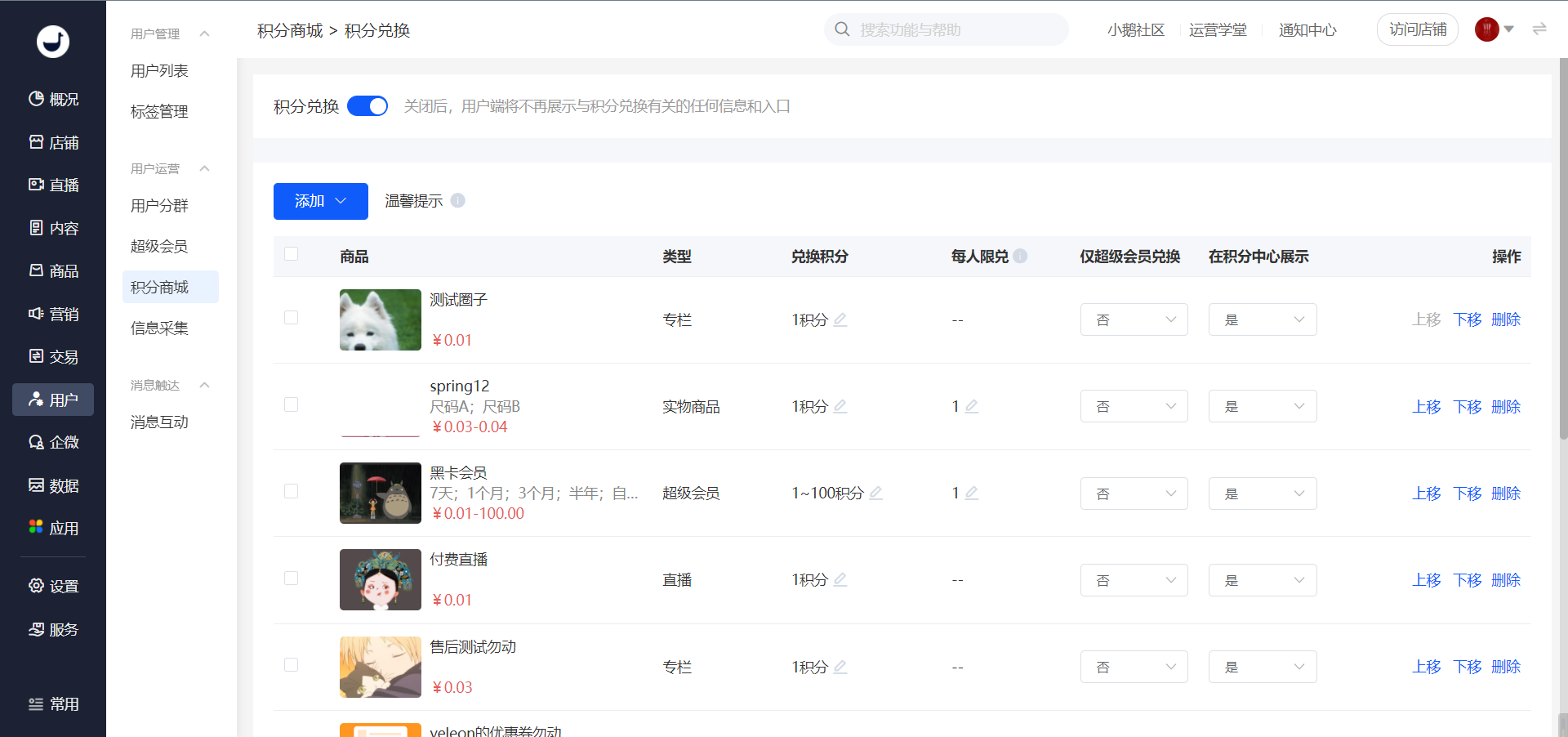Viewport: 1568px width, 737px height.
Task: Check the checkbox for spring12 row
Action: coord(291,404)
